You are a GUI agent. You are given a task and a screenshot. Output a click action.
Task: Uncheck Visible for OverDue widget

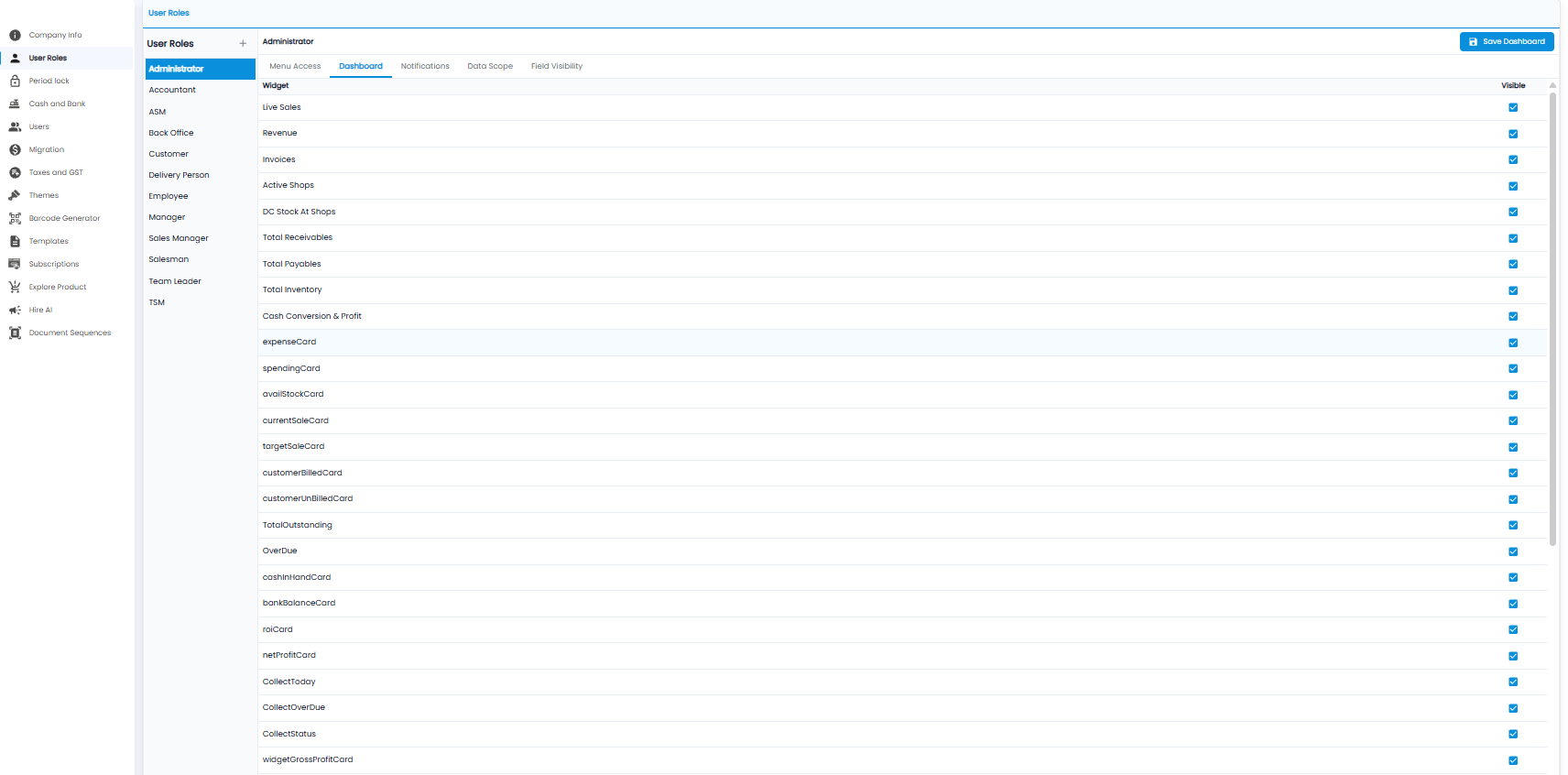(1513, 551)
